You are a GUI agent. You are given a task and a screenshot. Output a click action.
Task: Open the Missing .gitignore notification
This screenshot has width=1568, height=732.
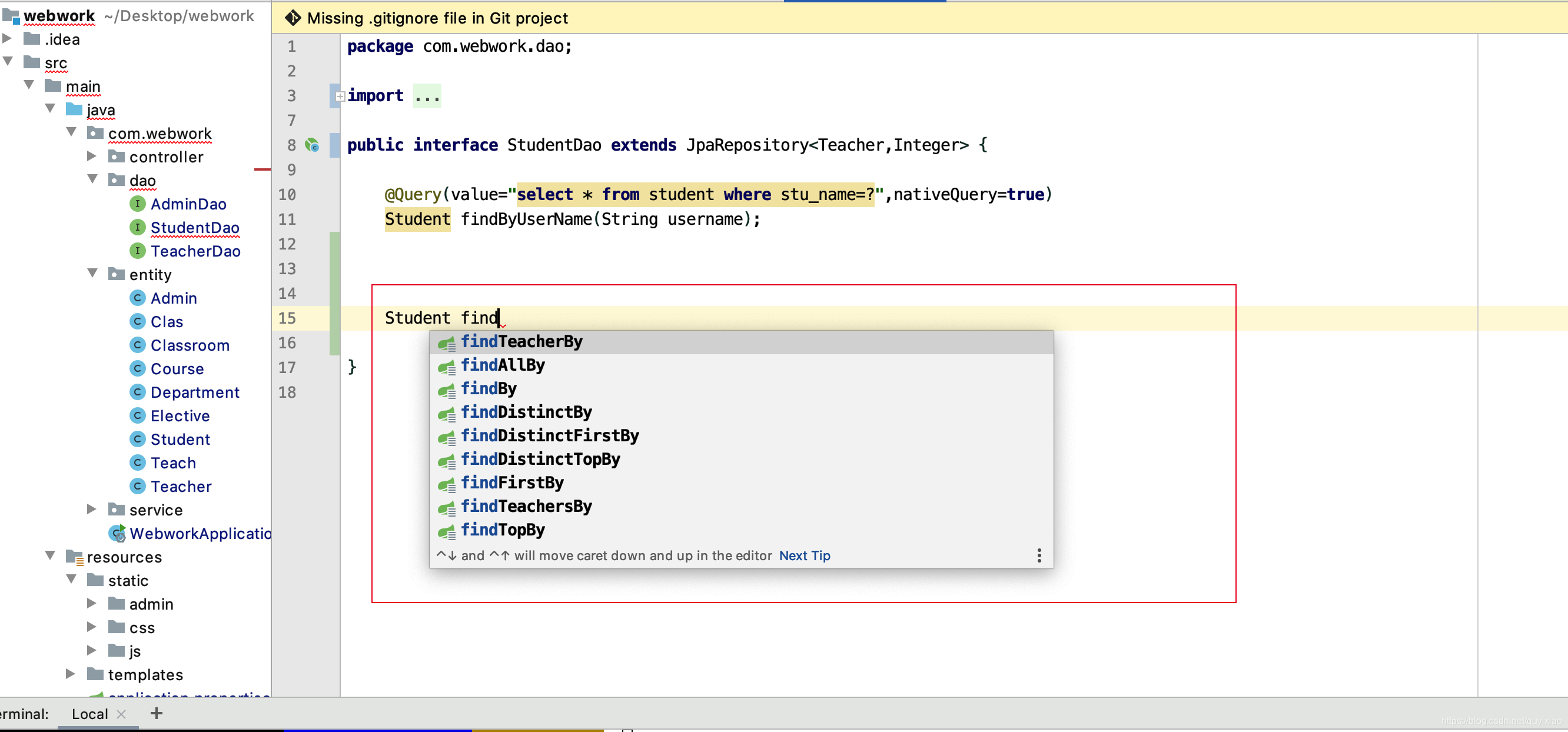pyautogui.click(x=437, y=17)
